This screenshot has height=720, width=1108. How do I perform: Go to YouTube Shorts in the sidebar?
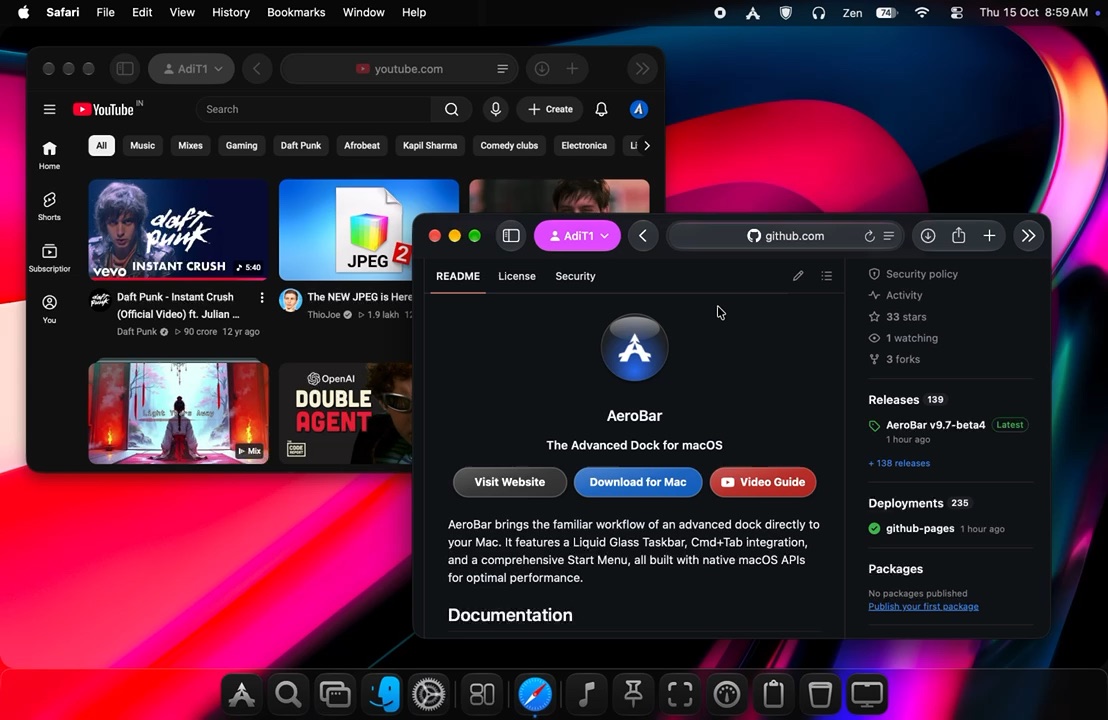(49, 206)
